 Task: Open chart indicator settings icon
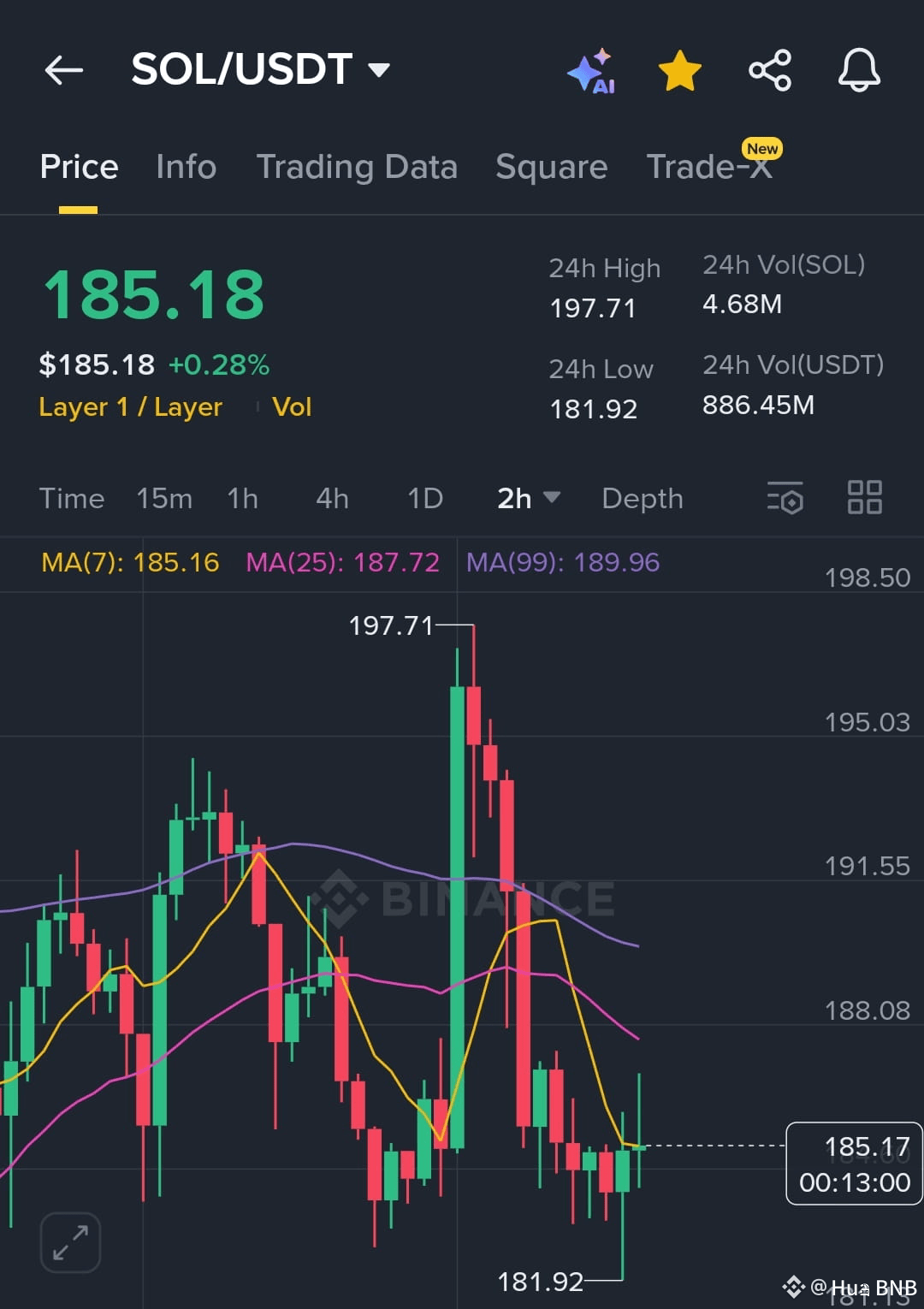[785, 498]
